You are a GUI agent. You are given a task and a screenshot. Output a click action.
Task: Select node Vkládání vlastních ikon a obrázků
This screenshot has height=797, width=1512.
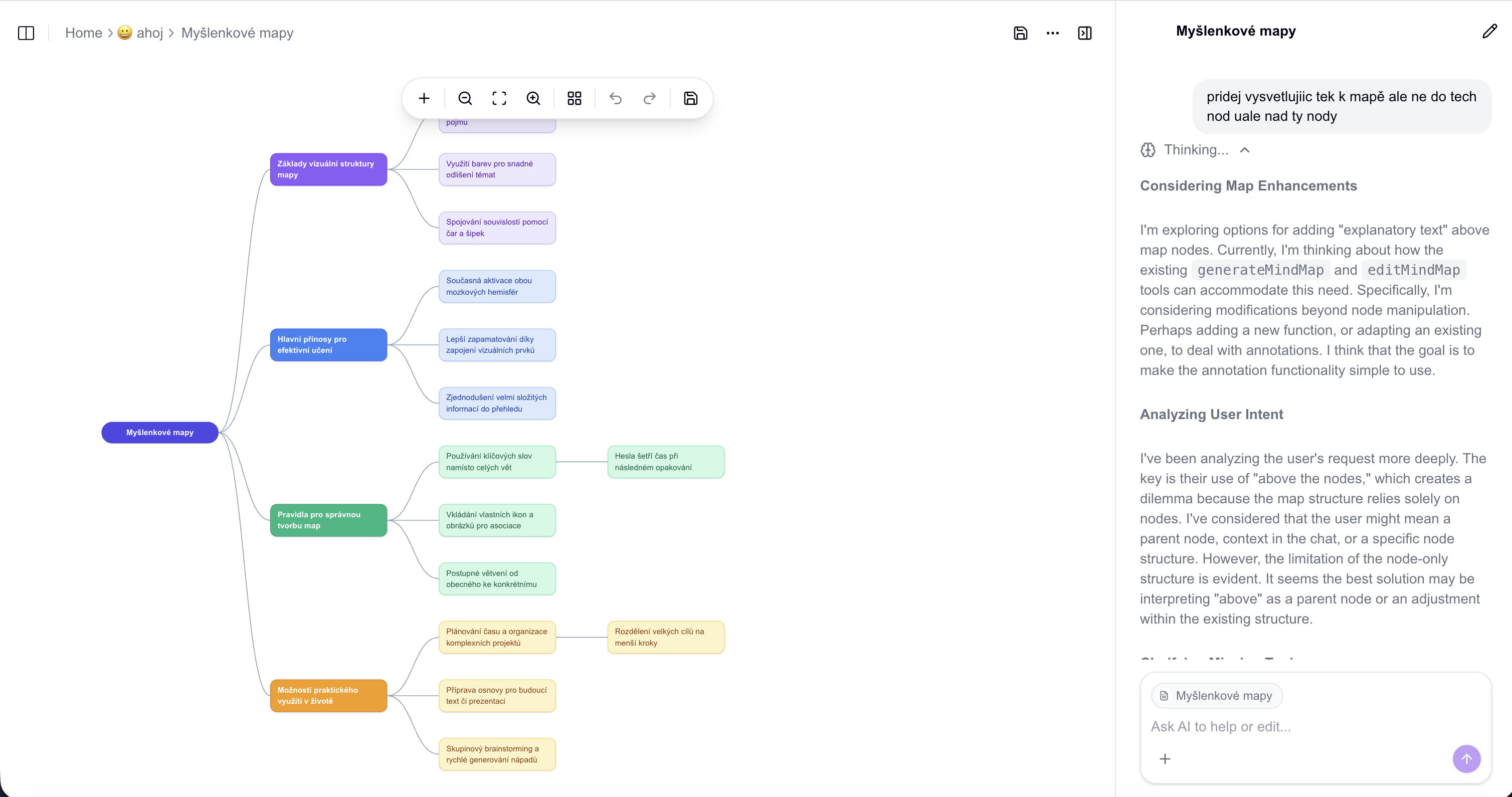(x=497, y=520)
